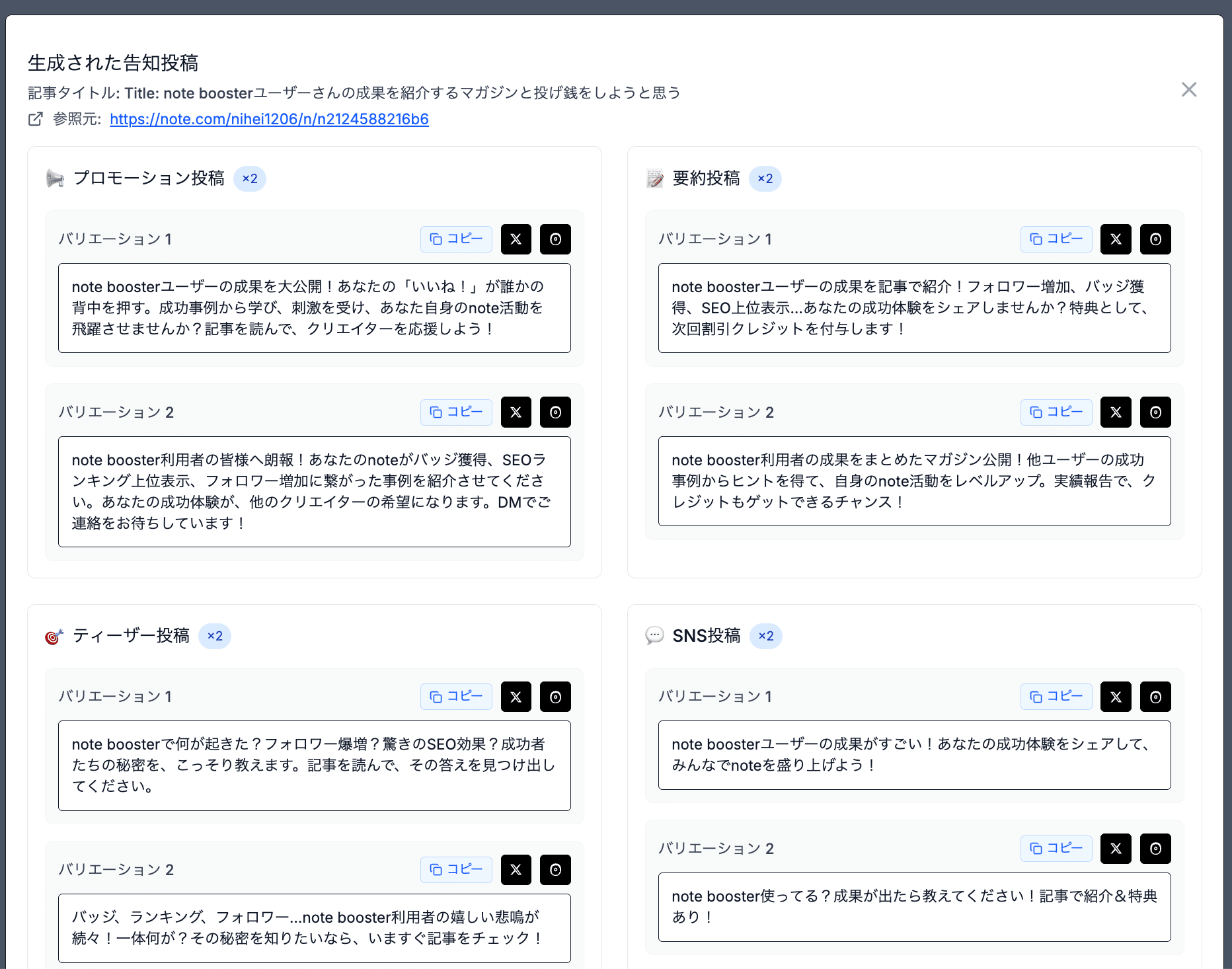The height and width of the screenshot is (969, 1232).
Task: Click the ×2 badge beside 要約投稿
Action: click(x=765, y=178)
